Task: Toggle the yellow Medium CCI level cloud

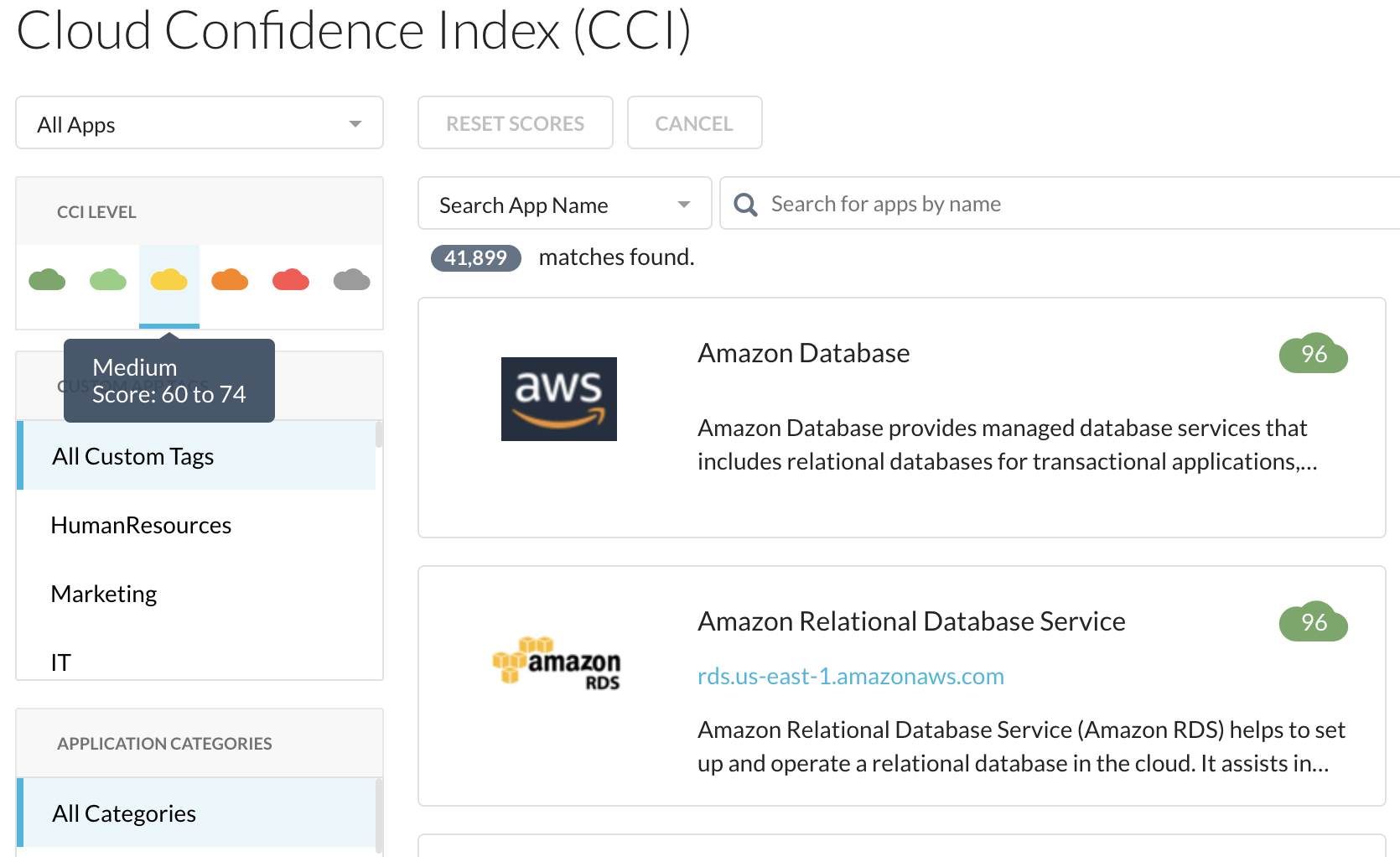Action: pos(169,279)
